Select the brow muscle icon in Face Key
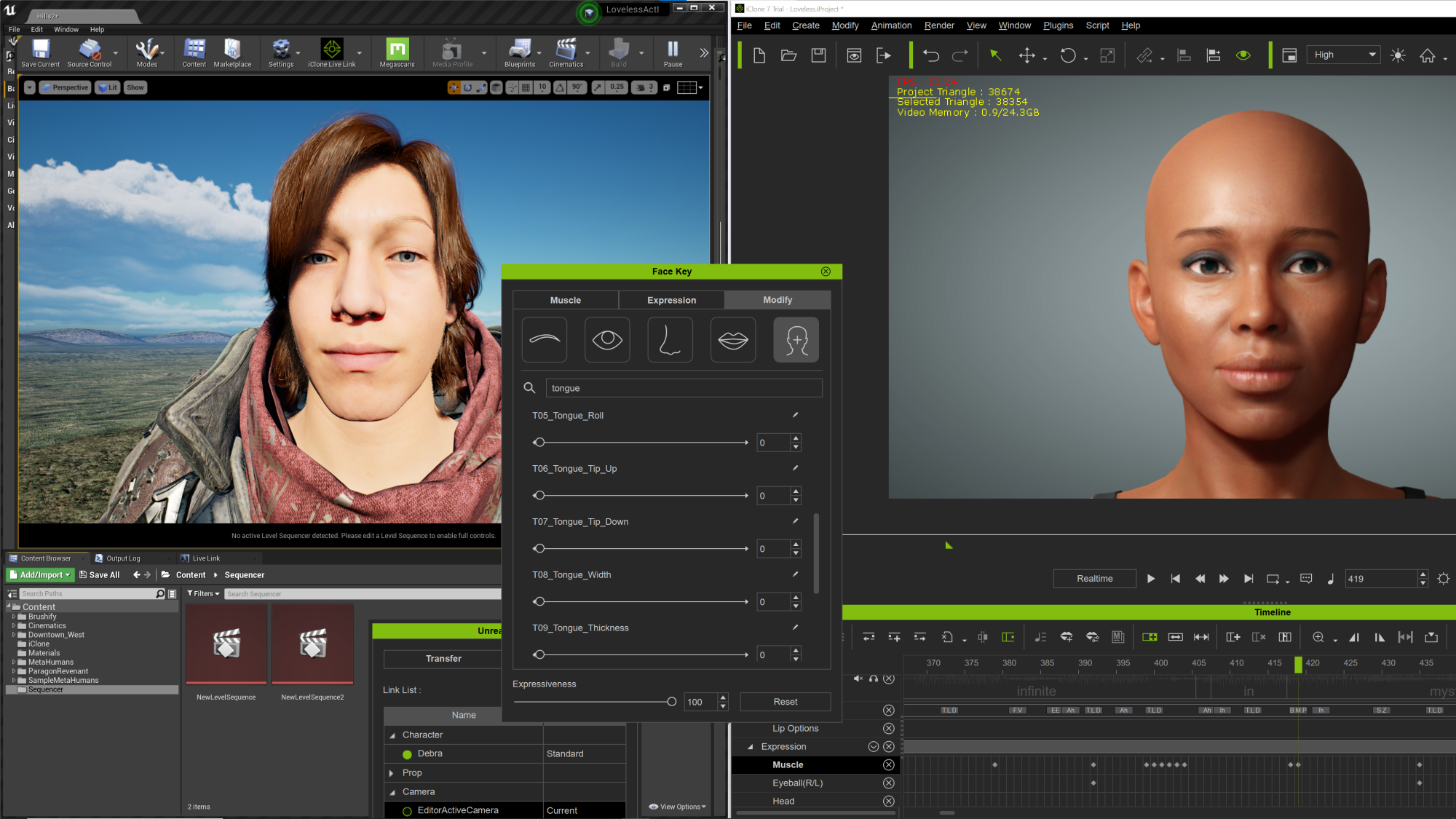 pyautogui.click(x=545, y=340)
